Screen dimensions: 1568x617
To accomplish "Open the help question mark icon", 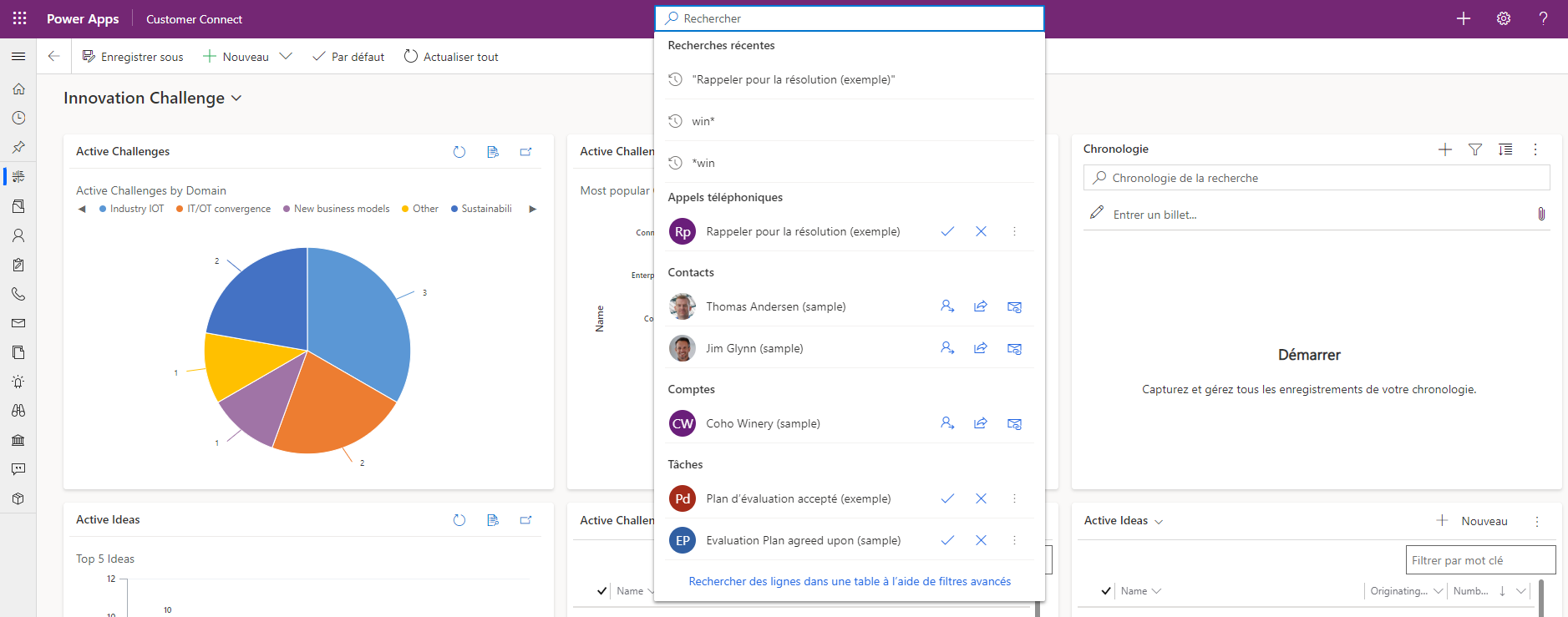I will tap(1543, 18).
